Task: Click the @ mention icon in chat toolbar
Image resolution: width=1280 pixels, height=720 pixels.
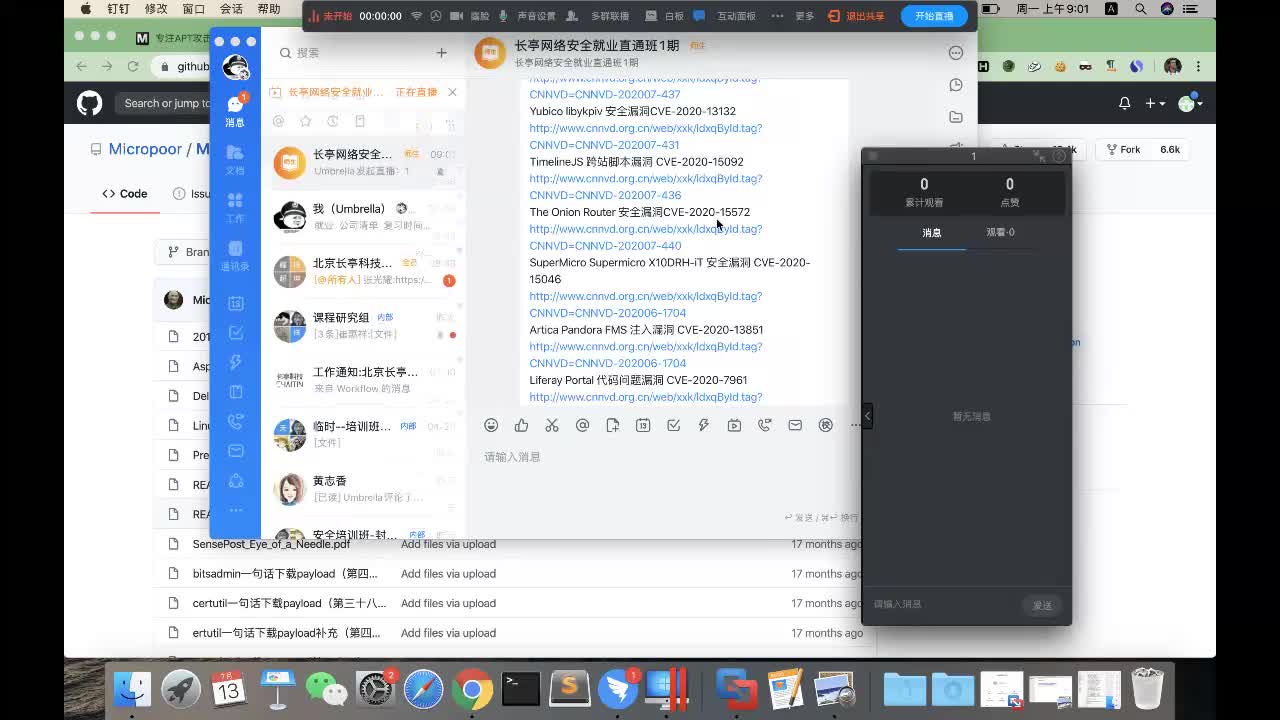Action: [x=582, y=425]
